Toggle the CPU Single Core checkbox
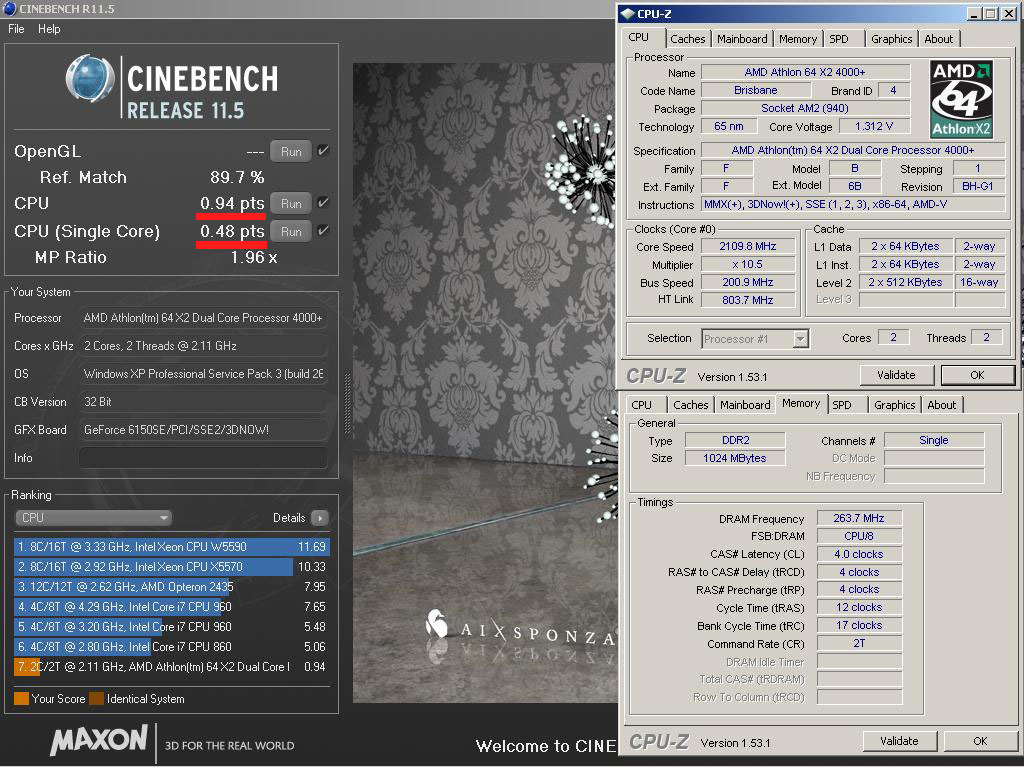 (323, 231)
